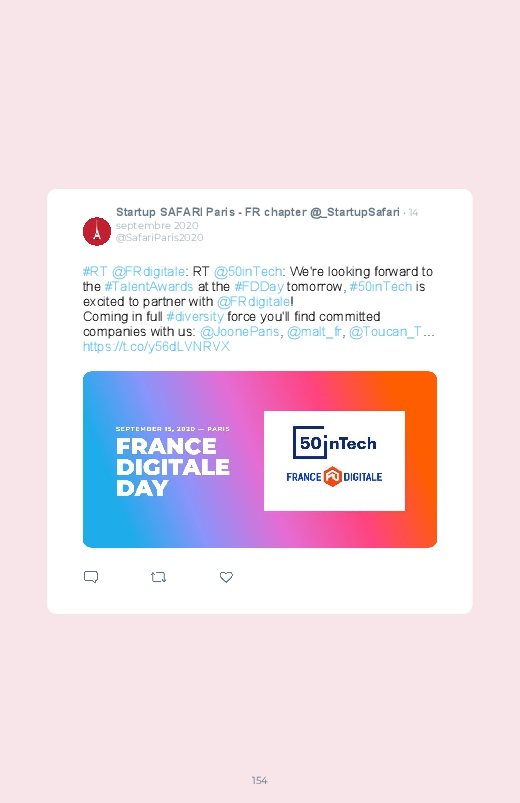Open the #RT hashtag
The width and height of the screenshot is (520, 803).
(95, 271)
